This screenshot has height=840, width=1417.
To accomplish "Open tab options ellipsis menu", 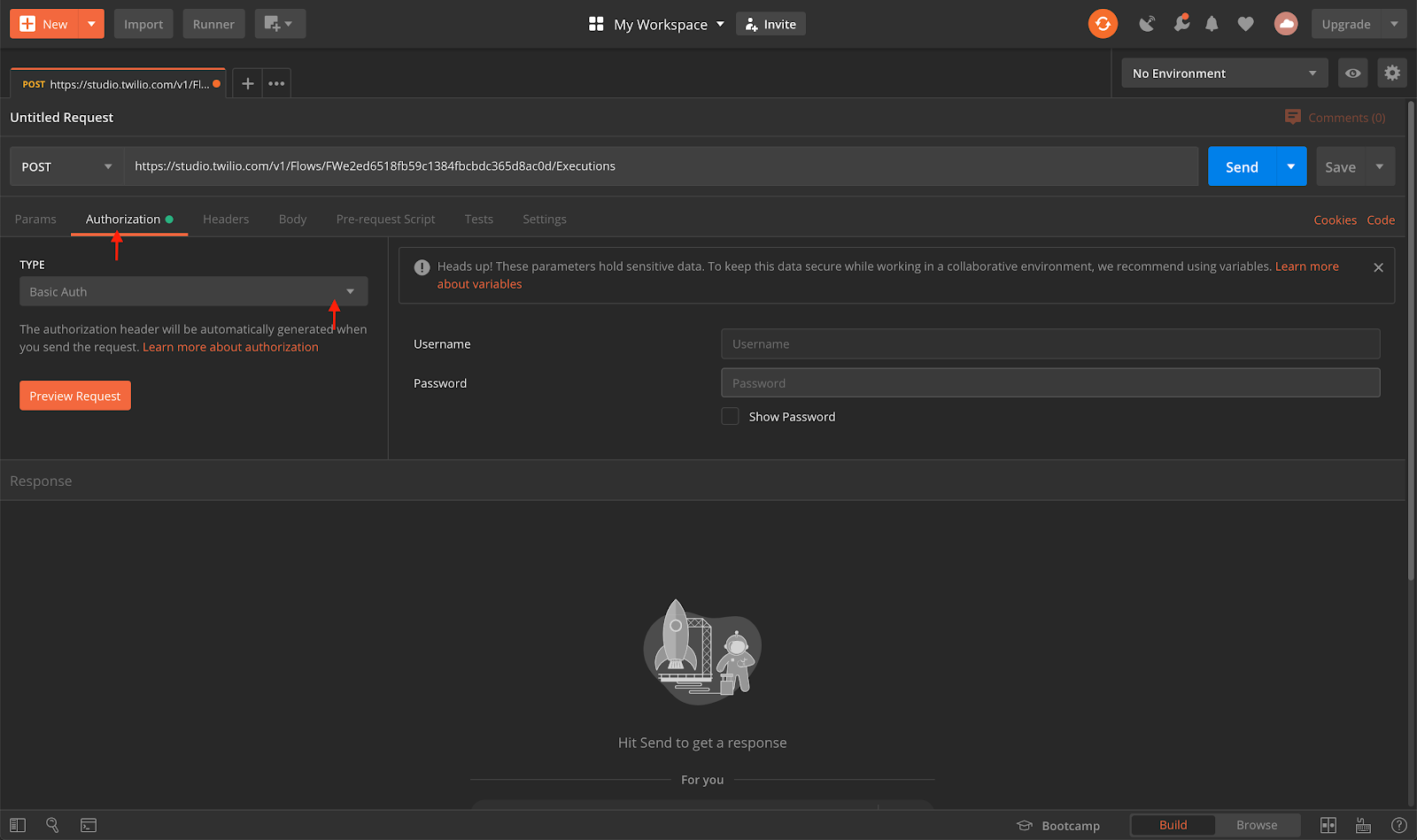I will tap(276, 83).
